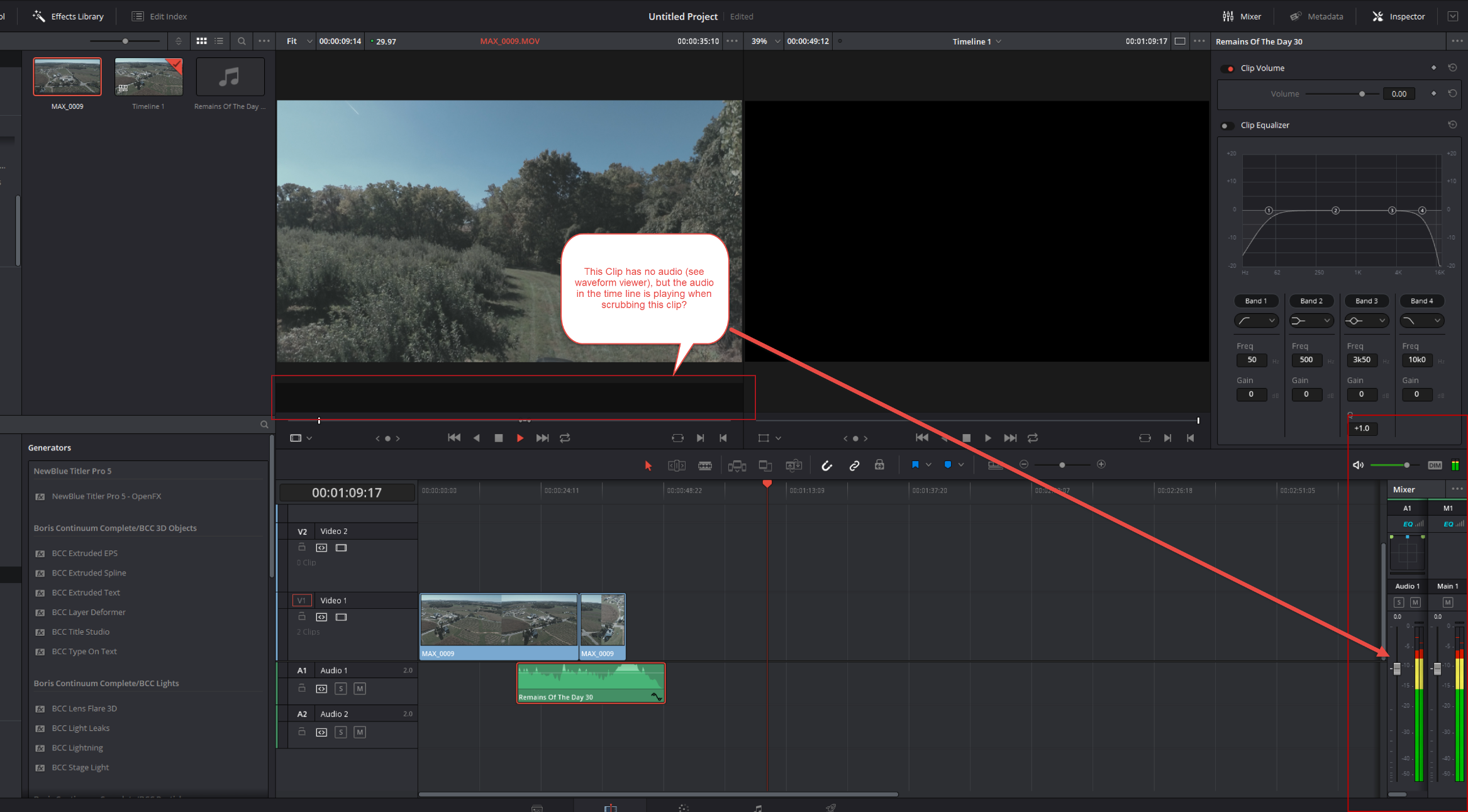Toggle the Inspector panel tab
1468x812 pixels.
pos(1399,16)
